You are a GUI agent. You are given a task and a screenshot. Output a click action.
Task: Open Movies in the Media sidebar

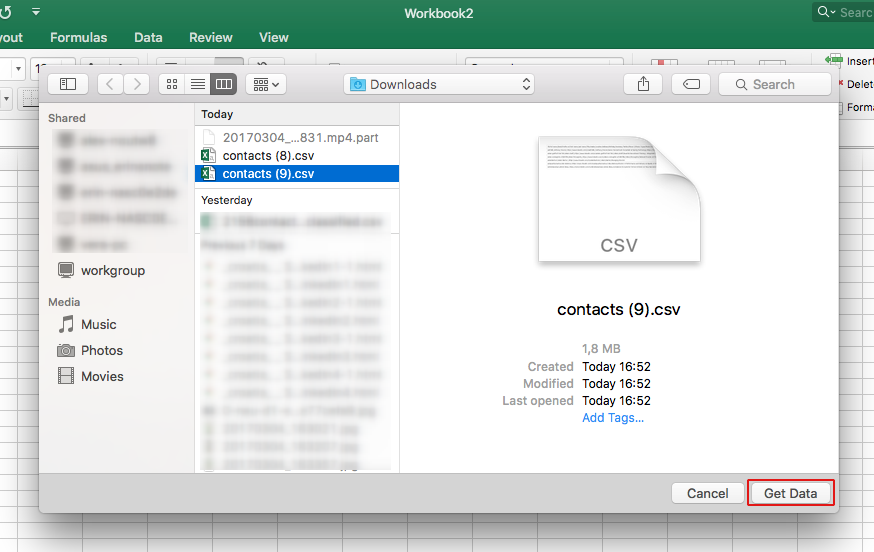91,376
